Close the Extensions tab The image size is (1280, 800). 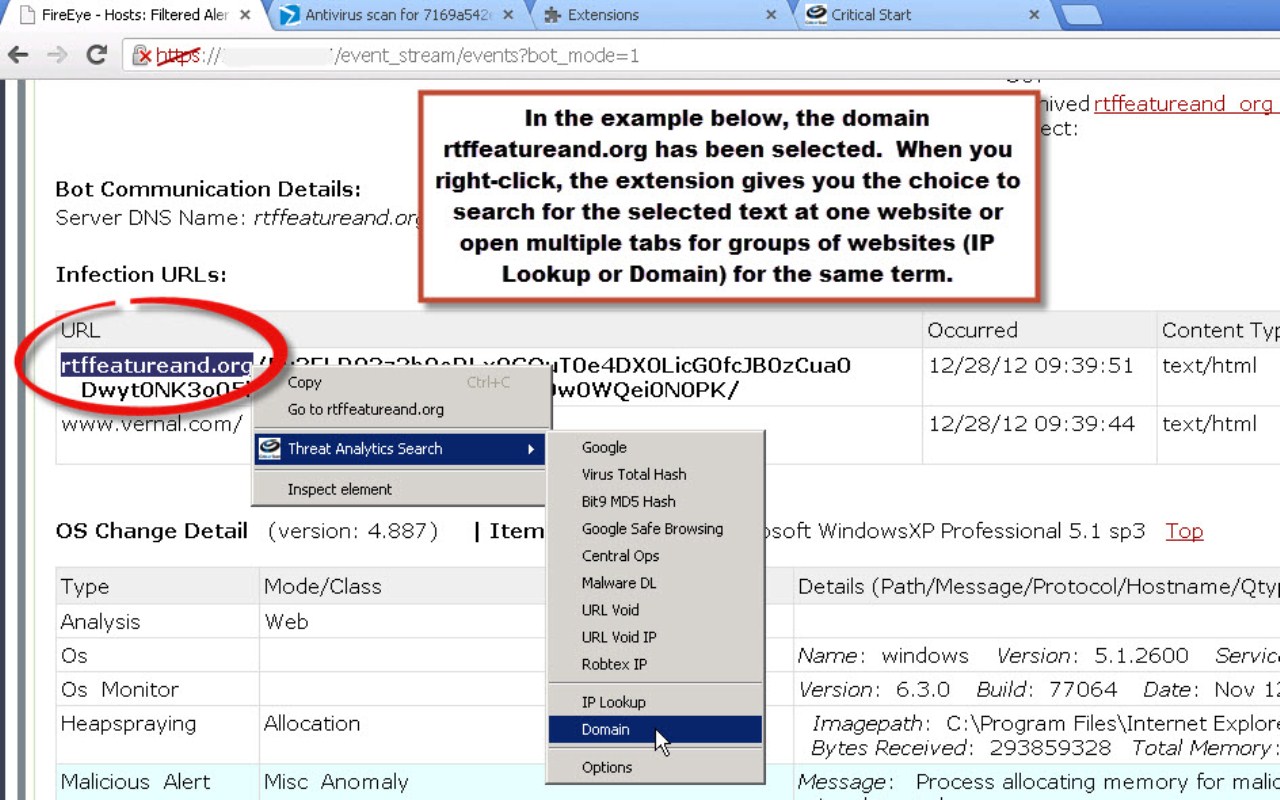[x=770, y=15]
